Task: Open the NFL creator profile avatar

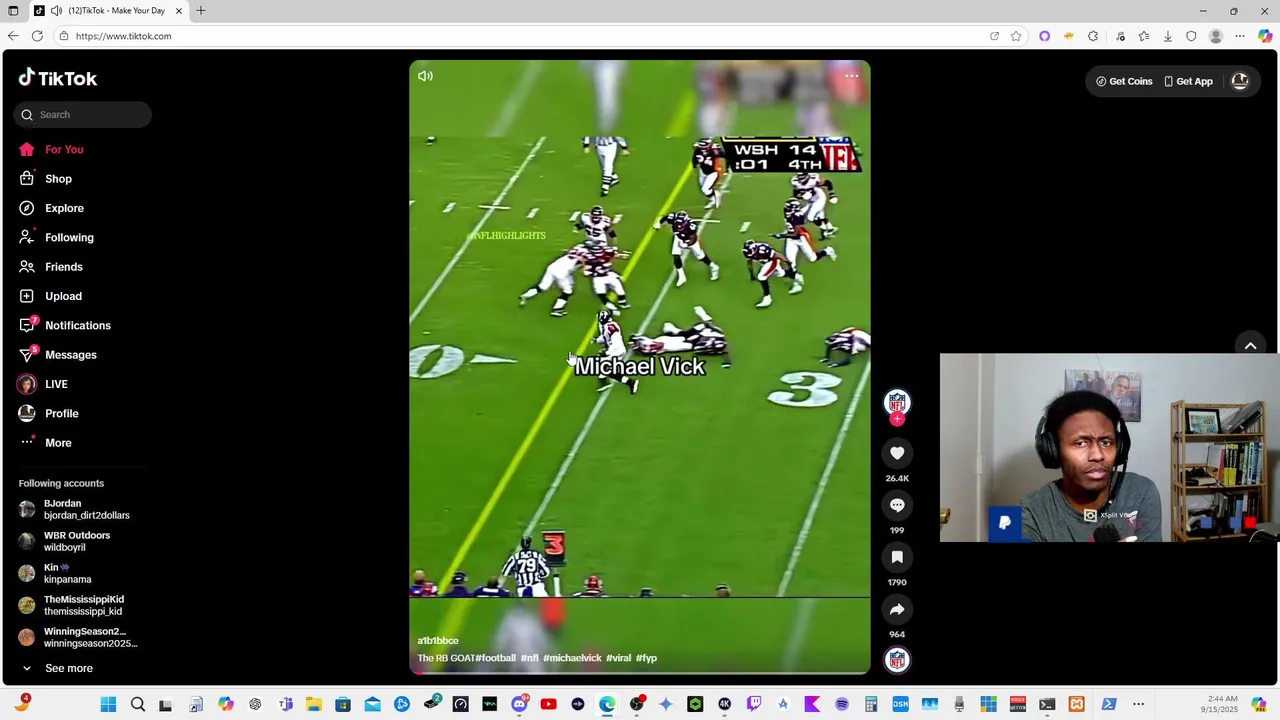Action: pos(897,401)
